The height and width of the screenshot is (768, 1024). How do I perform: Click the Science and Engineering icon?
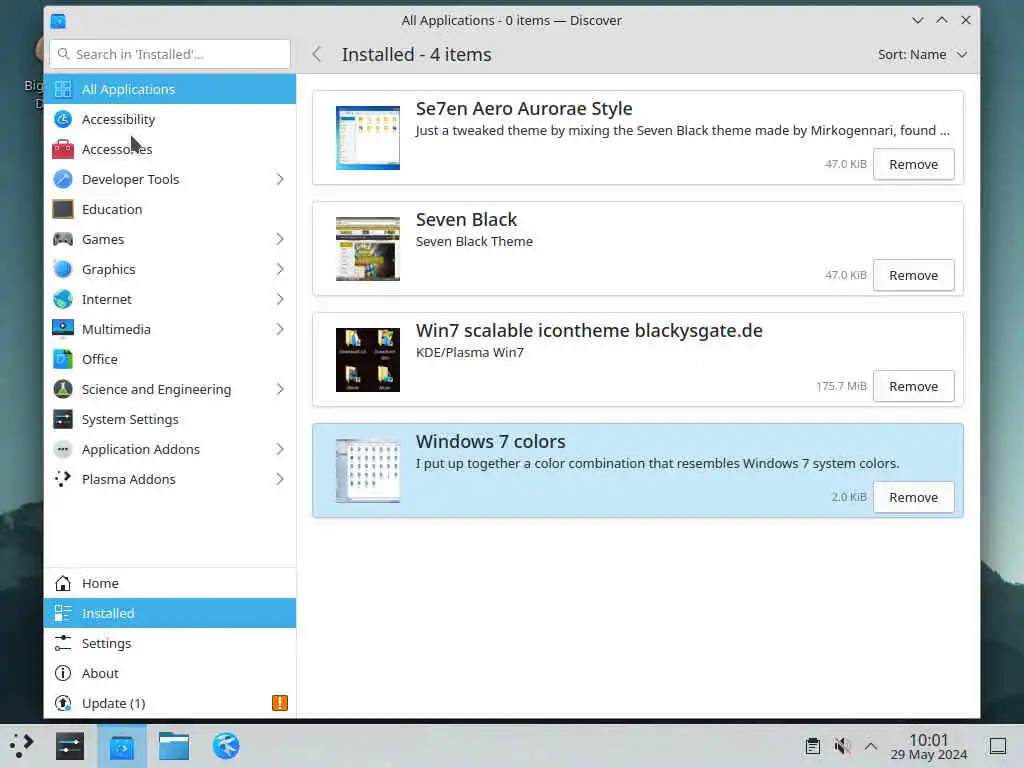63,389
